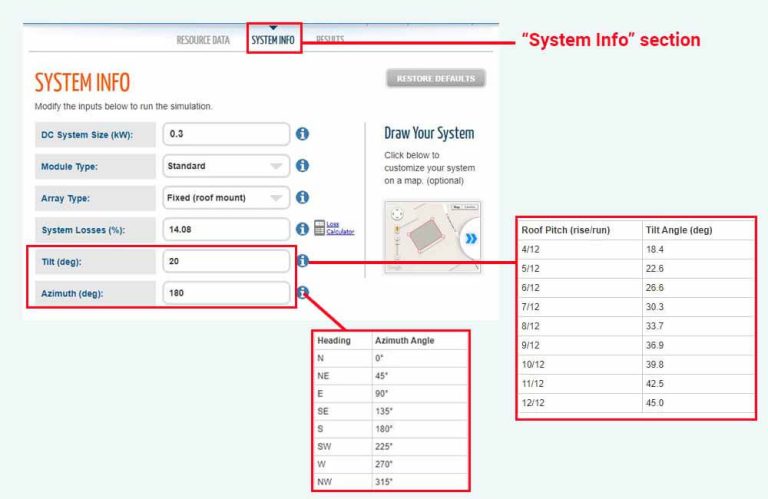Screen dimensions: 768x499
Task: Open the Module Type info icon
Action: [x=302, y=166]
